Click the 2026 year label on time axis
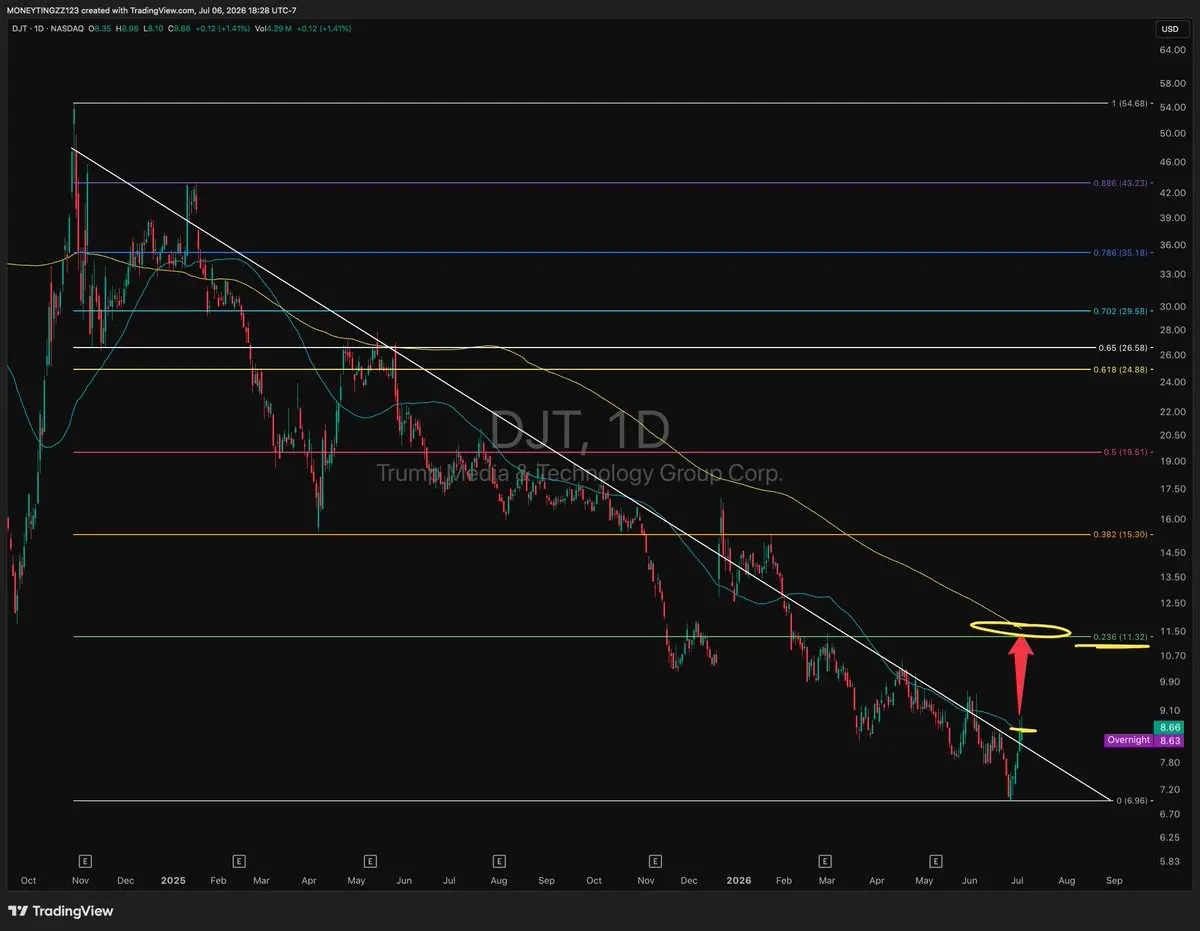The image size is (1200, 931). tap(739, 881)
